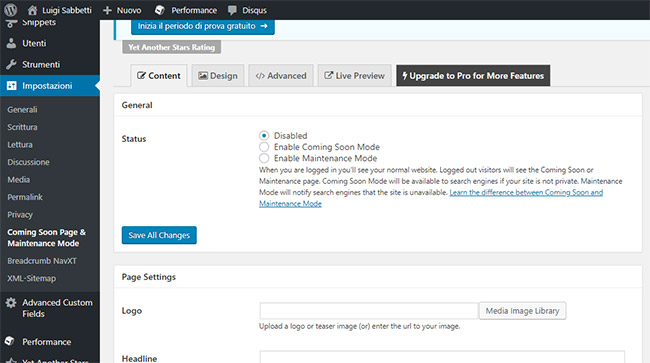650x363 pixels.
Task: Click the Impostazioni settings icon
Action: pos(12,86)
